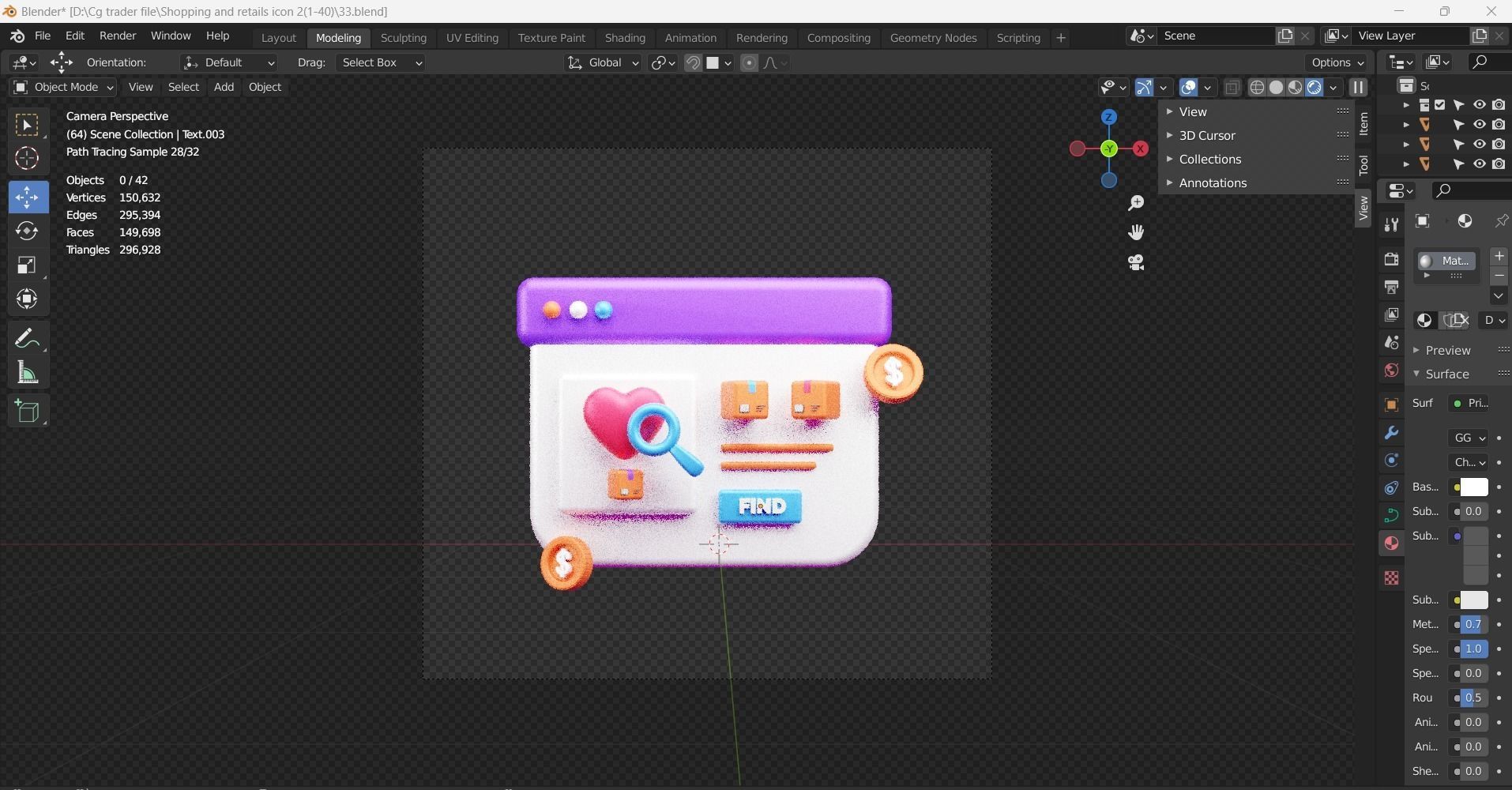Open the Render menu
The image size is (1512, 790).
[x=118, y=36]
